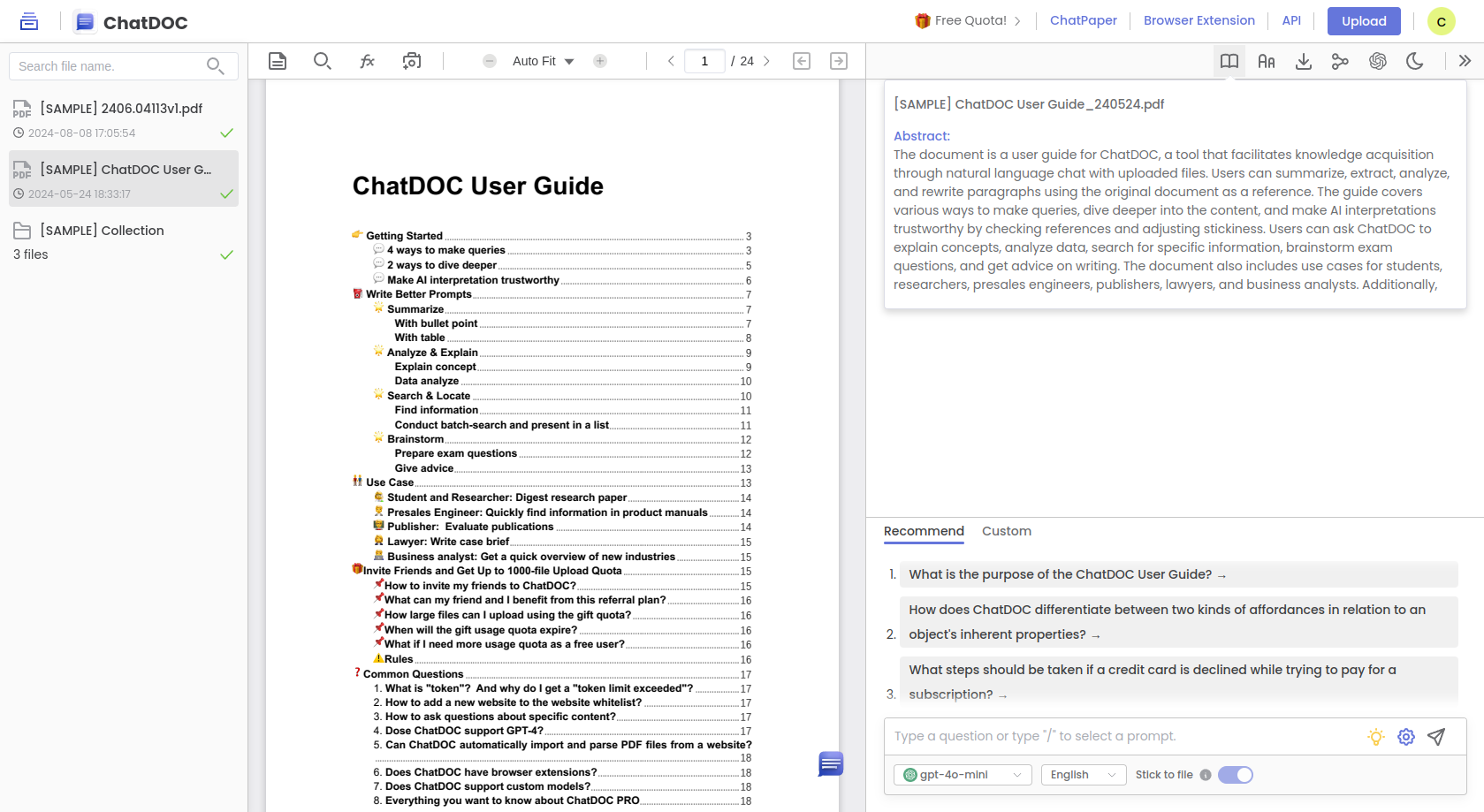This screenshot has height=812, width=1484.
Task: Open the prompt suggestion lightbulb icon
Action: pos(1376,737)
